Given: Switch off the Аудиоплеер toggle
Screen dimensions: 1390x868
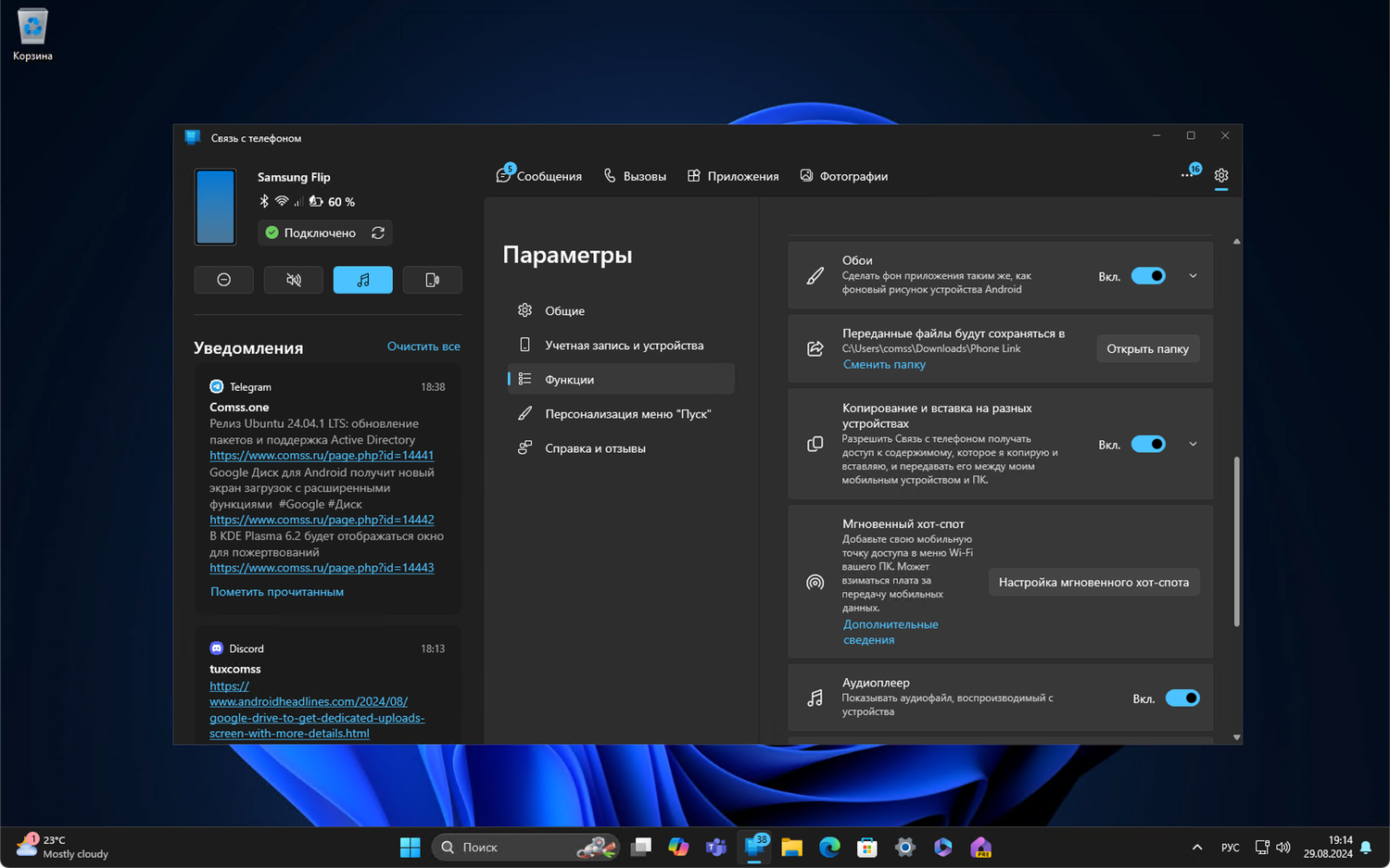Looking at the screenshot, I should 1182,698.
